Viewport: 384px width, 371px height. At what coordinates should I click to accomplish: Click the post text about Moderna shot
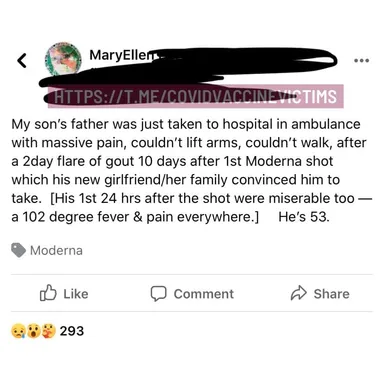pyautogui.click(x=192, y=170)
